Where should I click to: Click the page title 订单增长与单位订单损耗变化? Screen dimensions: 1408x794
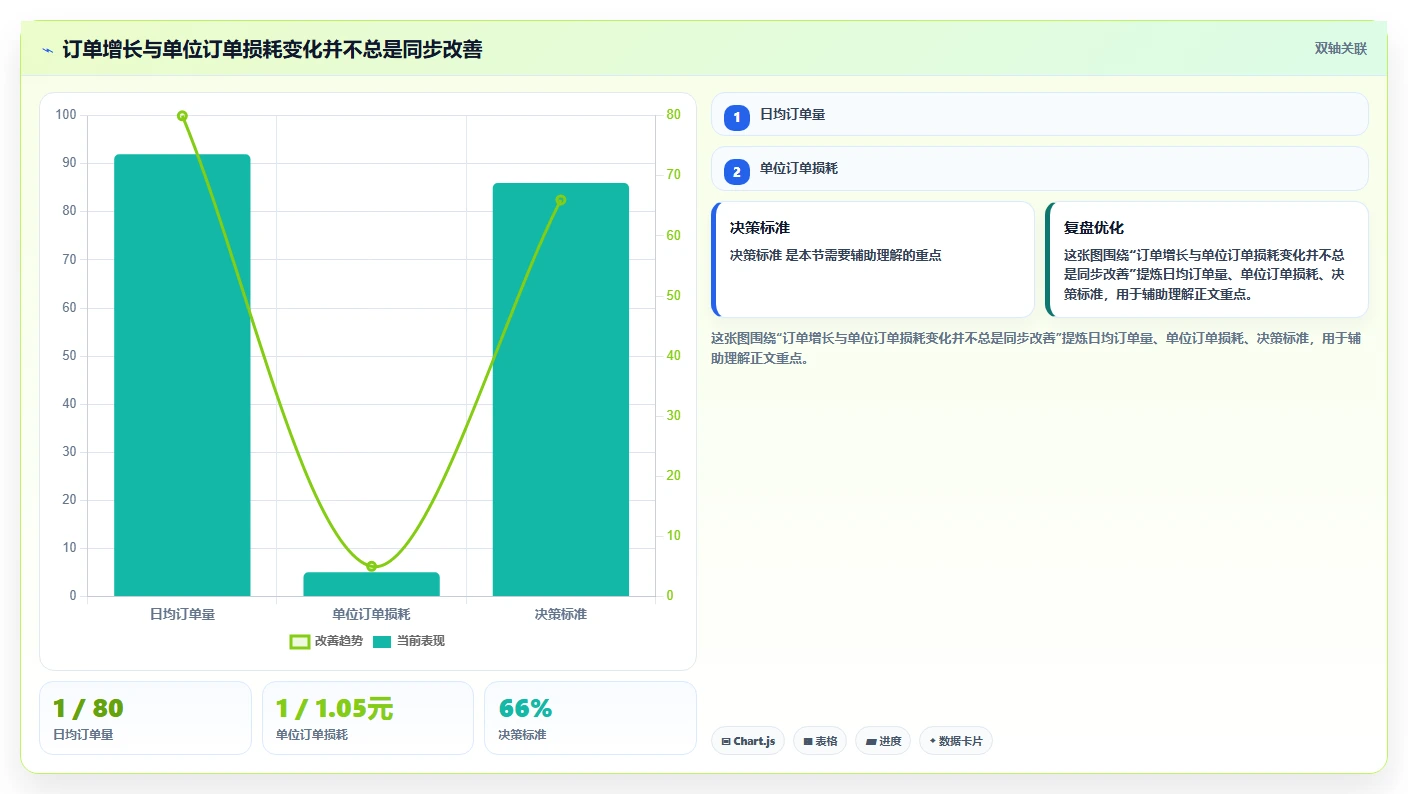[x=272, y=49]
